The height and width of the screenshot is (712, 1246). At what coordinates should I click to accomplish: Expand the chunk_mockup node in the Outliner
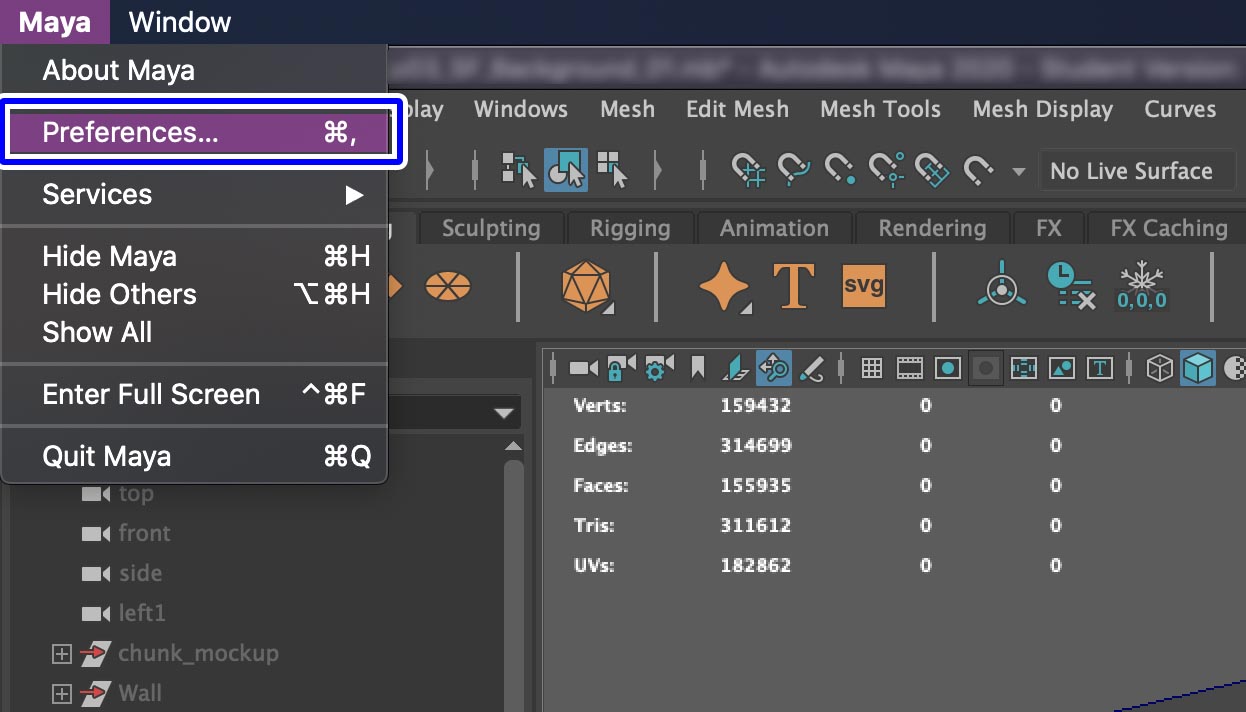(x=61, y=653)
